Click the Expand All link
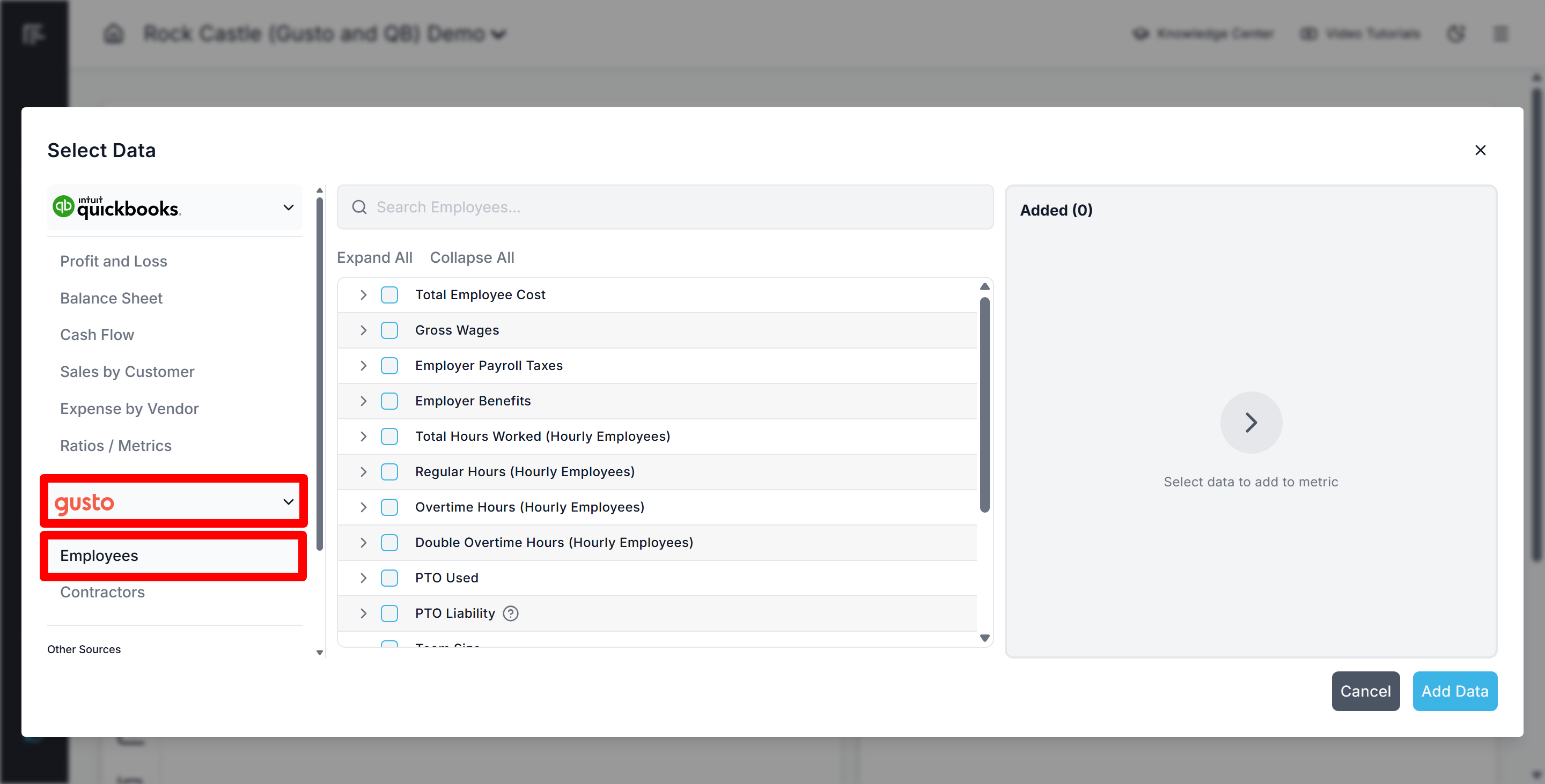The width and height of the screenshot is (1545, 784). coord(374,258)
